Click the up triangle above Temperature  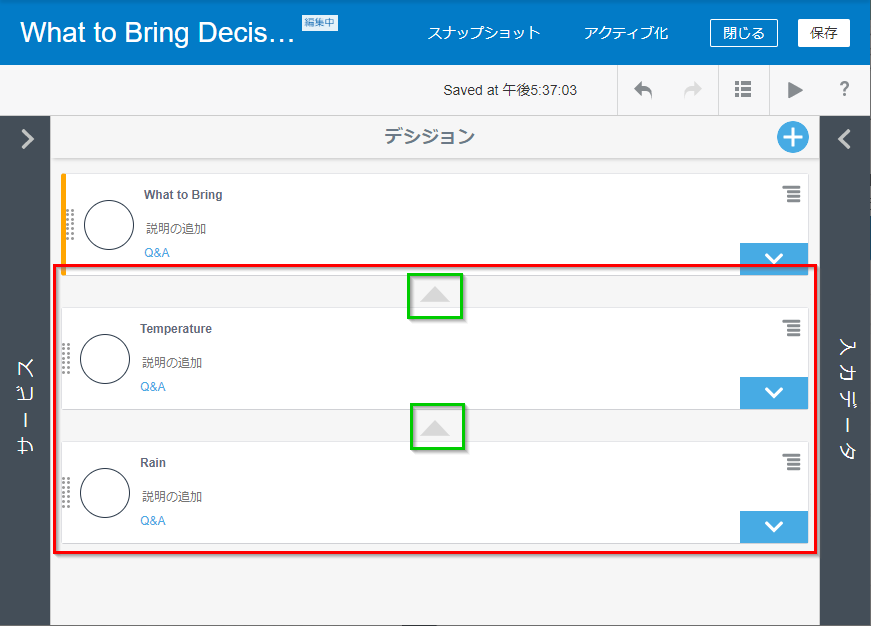pos(435,296)
